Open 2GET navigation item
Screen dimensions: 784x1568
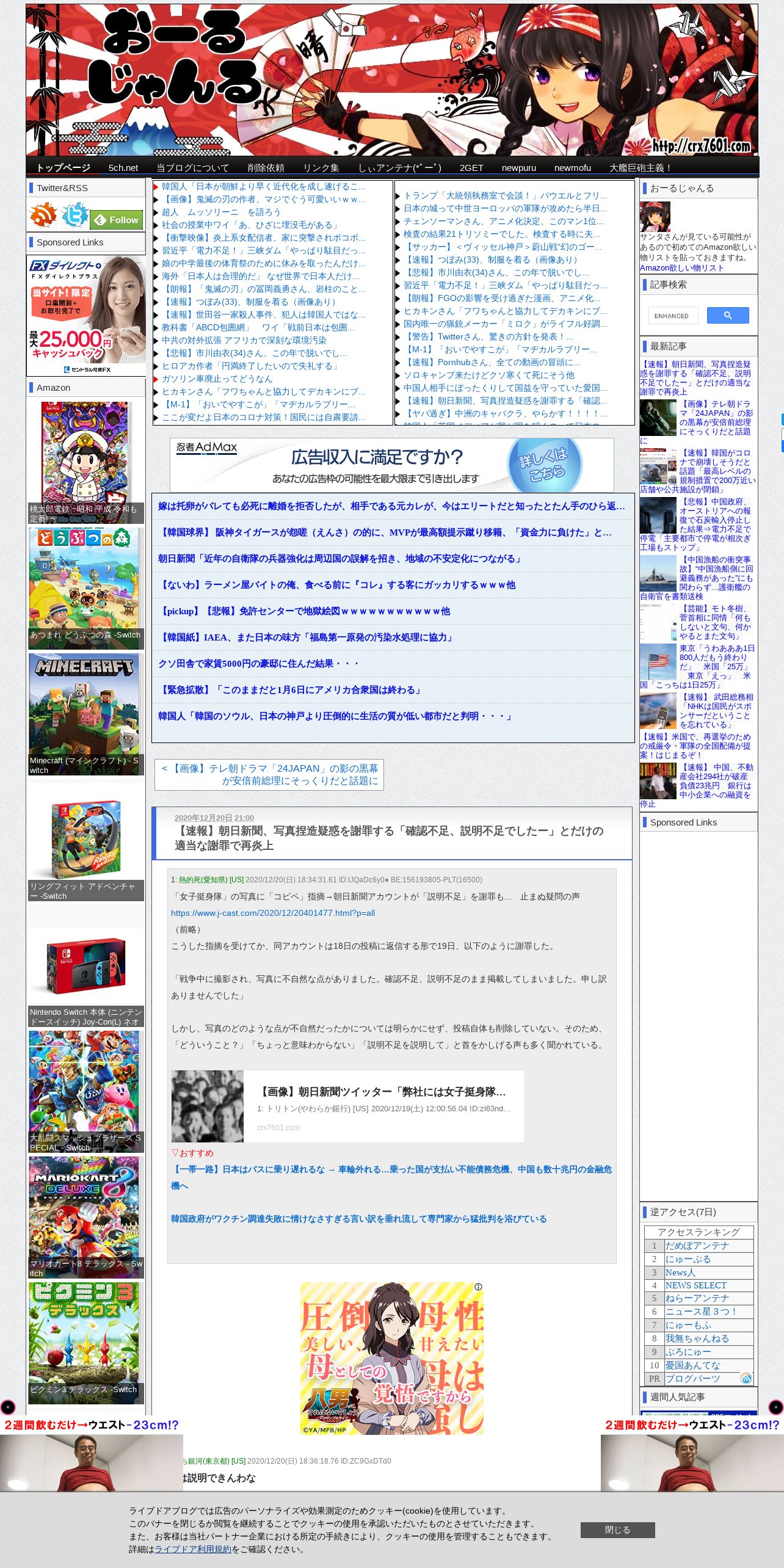471,167
